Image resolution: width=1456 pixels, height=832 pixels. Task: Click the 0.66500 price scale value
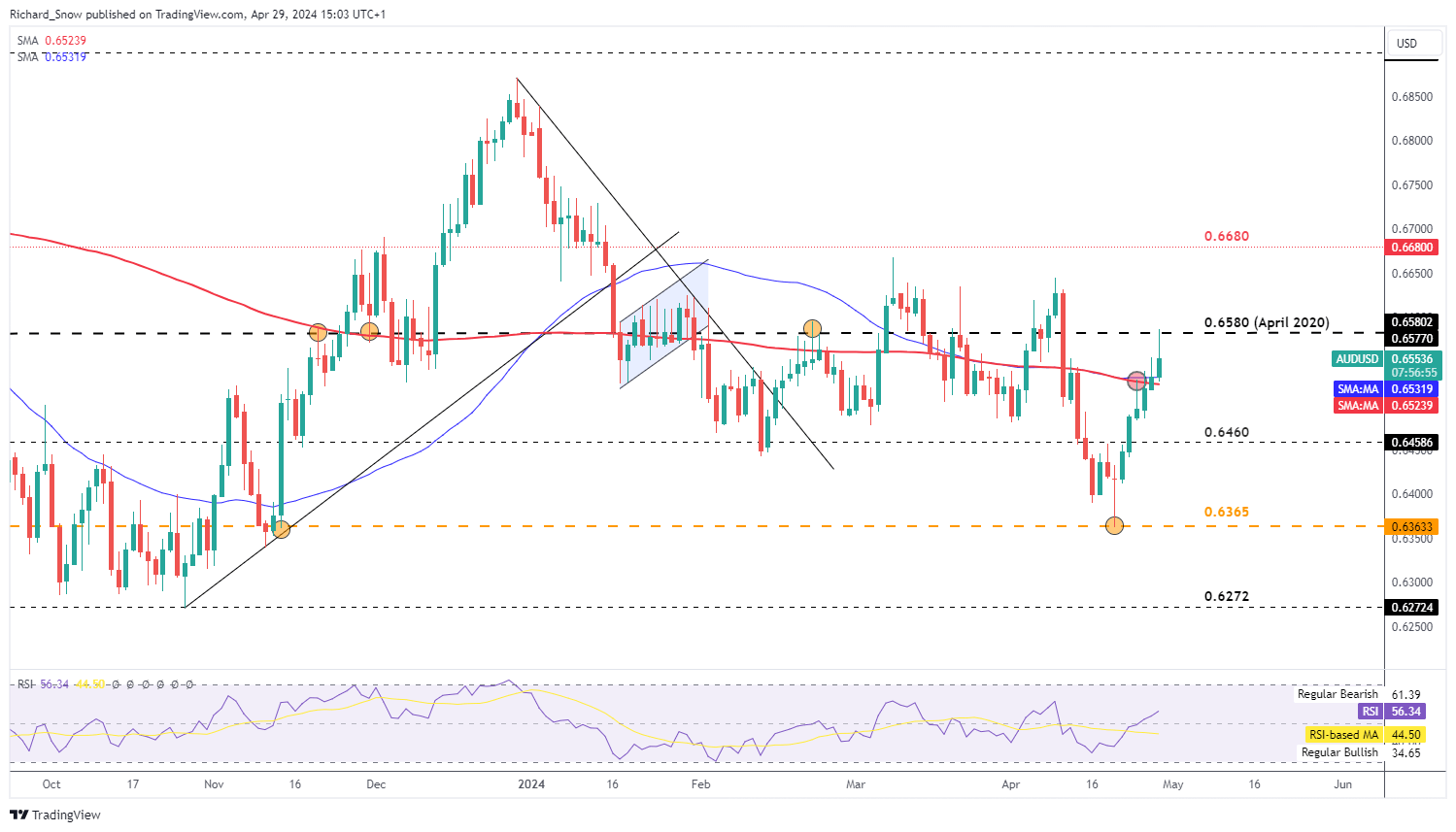point(1412,274)
